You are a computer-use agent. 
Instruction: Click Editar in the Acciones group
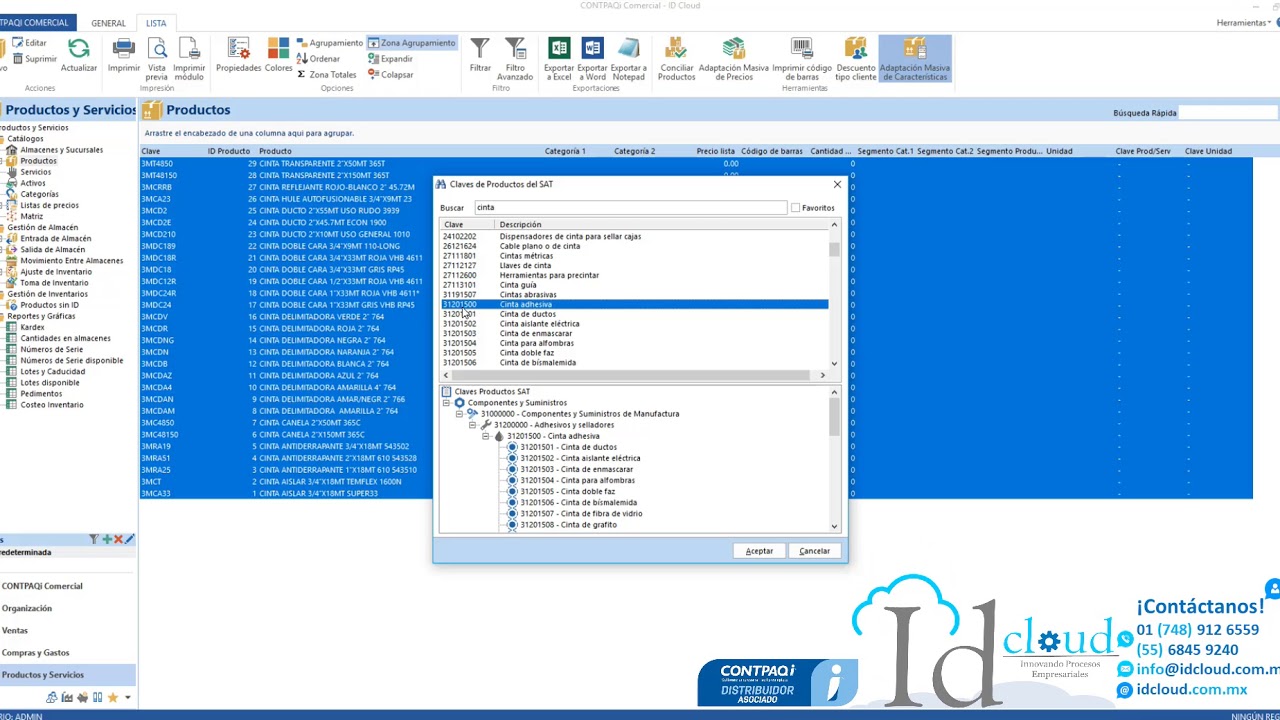click(x=29, y=43)
